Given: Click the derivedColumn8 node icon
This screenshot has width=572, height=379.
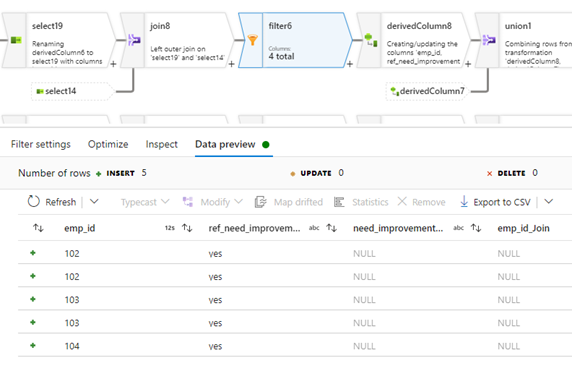Looking at the screenshot, I should [x=371, y=40].
